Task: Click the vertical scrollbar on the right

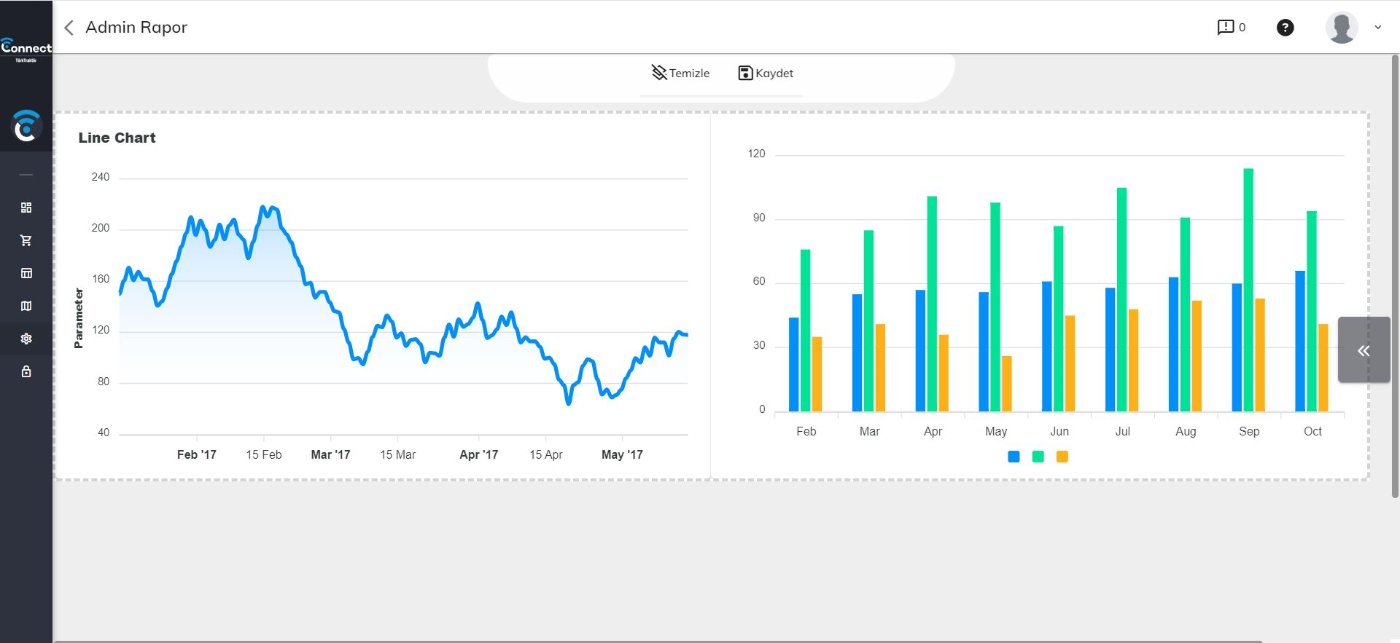Action: (1395, 270)
